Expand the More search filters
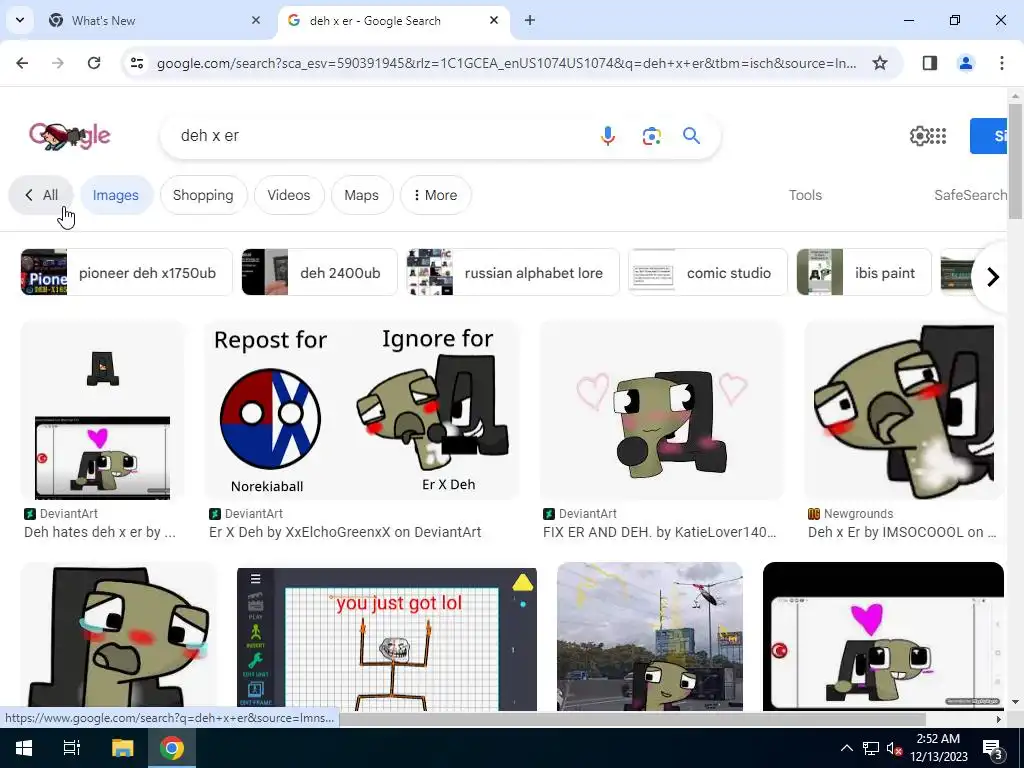 click(x=436, y=195)
